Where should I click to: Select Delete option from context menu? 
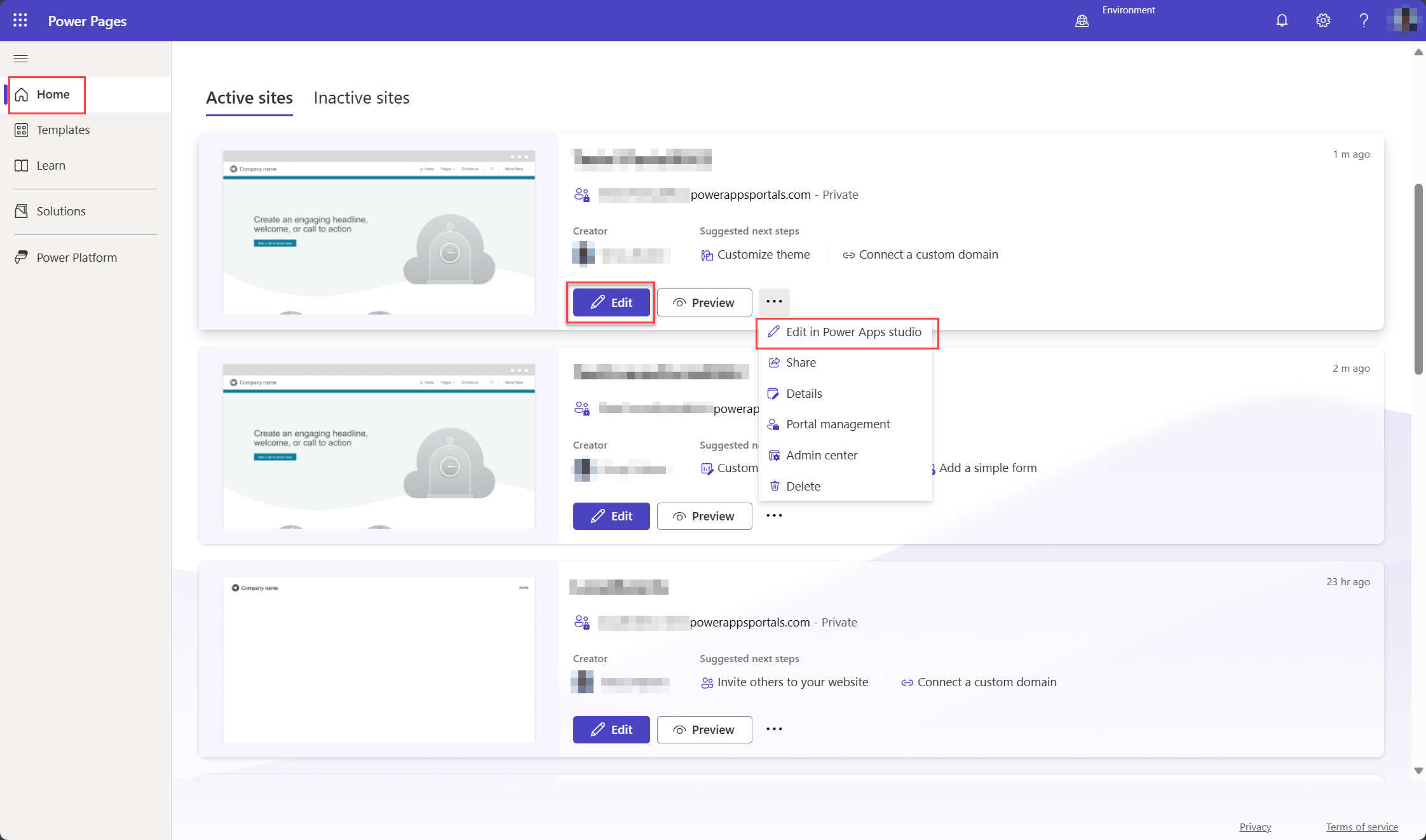pos(803,485)
